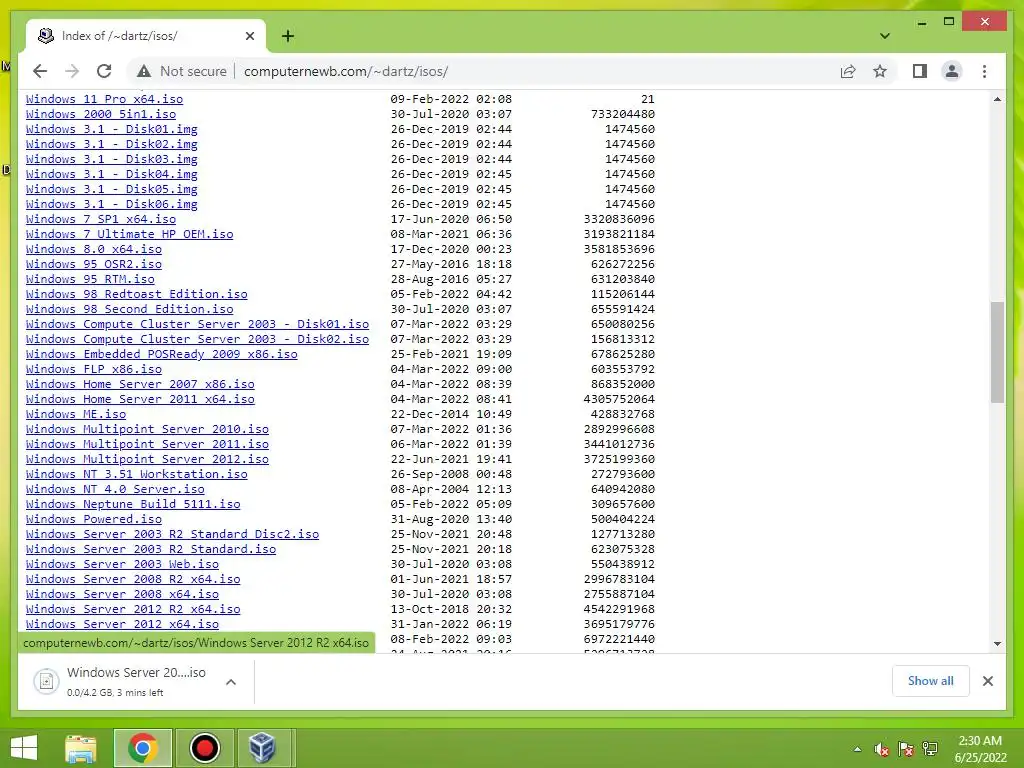Open Windows NT 4.0 Server.iso

coord(115,490)
